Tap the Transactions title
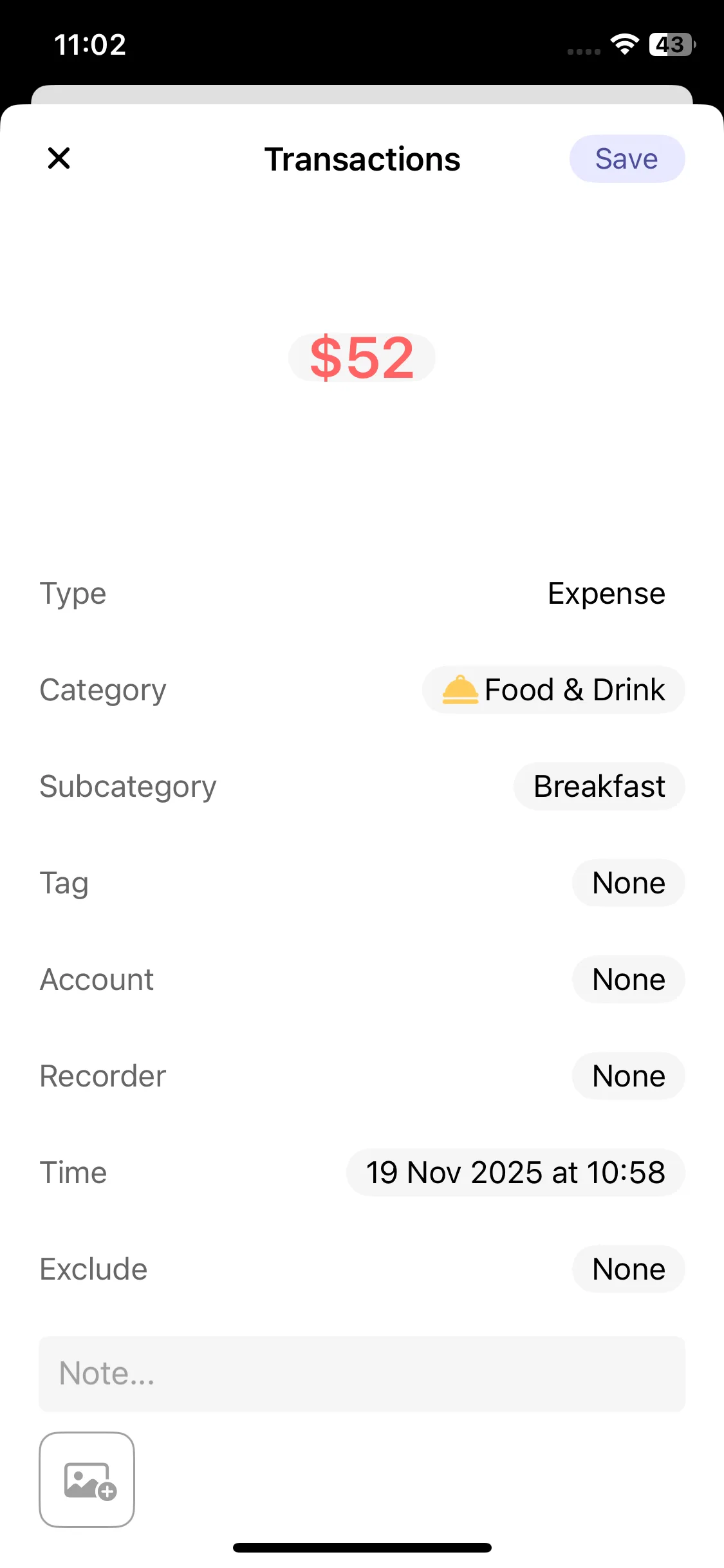 [x=362, y=159]
